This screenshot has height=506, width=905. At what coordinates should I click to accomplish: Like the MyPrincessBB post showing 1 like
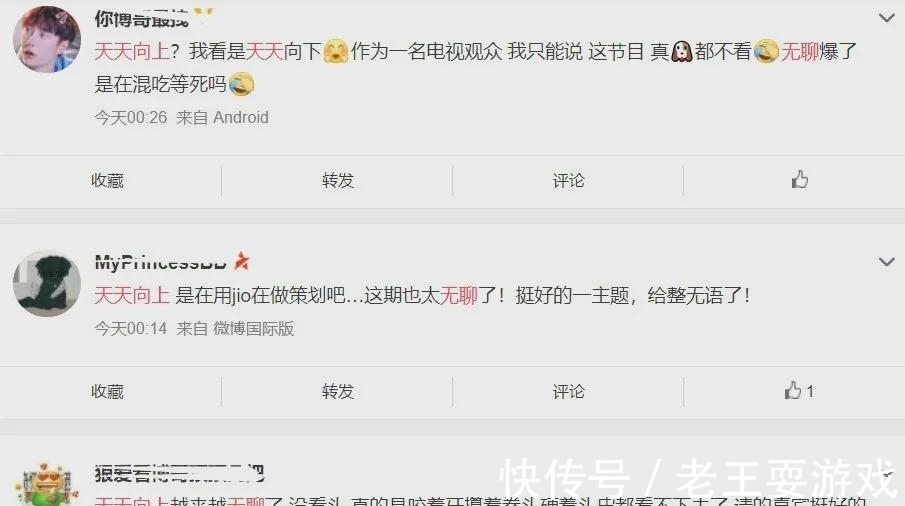pos(799,391)
